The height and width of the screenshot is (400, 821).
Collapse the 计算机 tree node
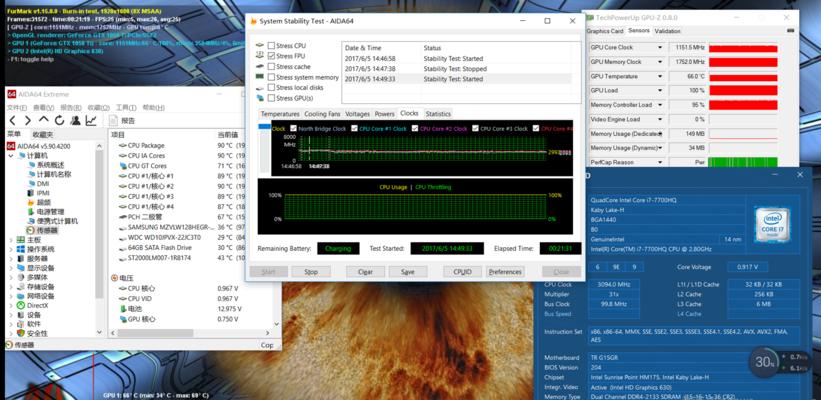pyautogui.click(x=12, y=155)
